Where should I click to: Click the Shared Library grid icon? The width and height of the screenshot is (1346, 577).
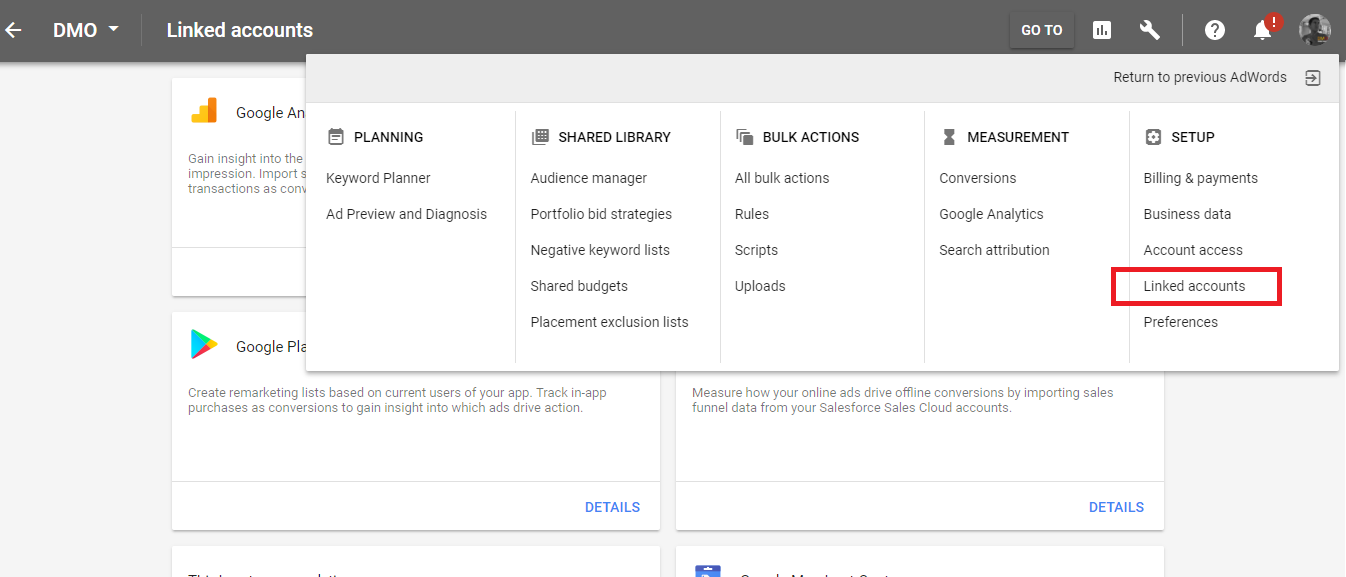540,137
